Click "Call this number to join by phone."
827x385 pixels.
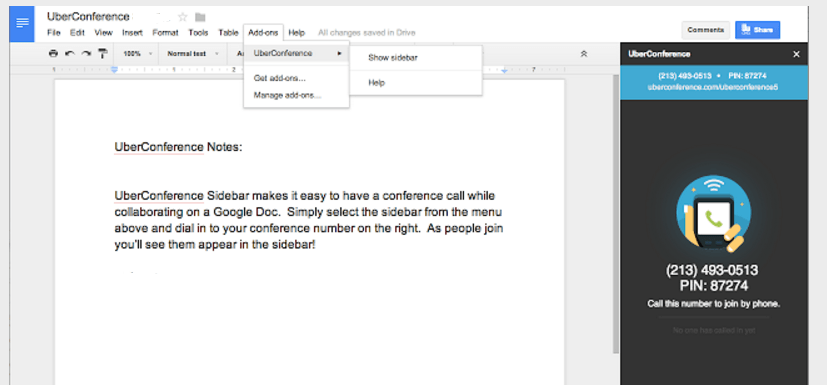(x=714, y=304)
